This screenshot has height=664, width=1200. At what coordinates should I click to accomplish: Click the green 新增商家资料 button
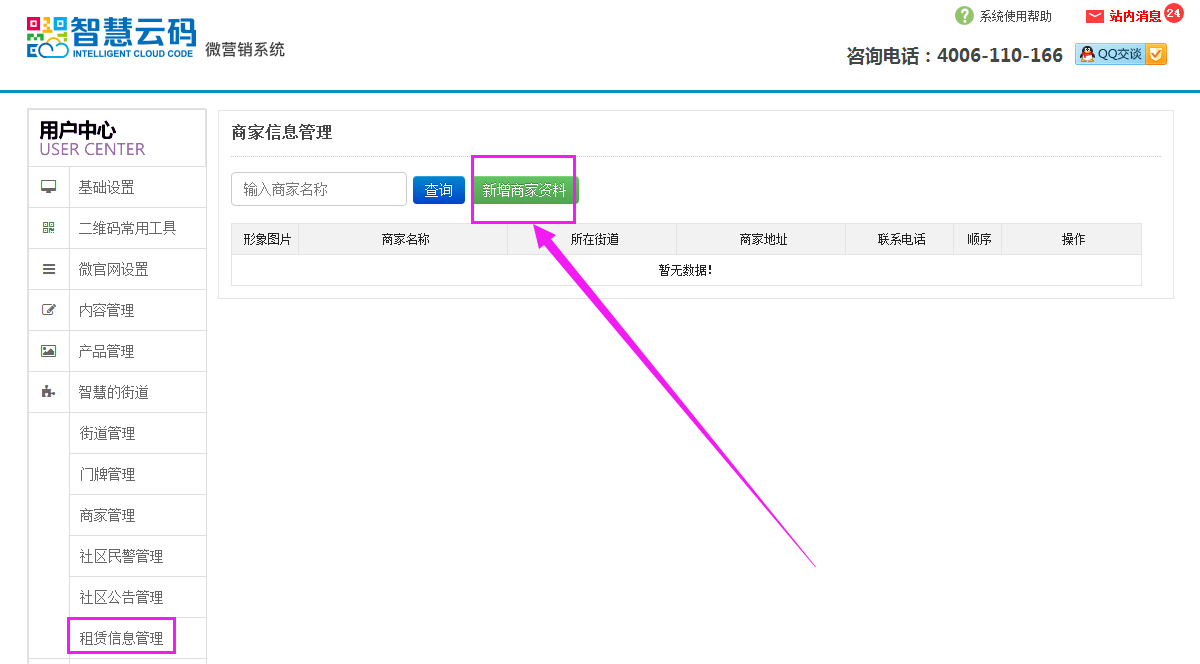[x=525, y=190]
